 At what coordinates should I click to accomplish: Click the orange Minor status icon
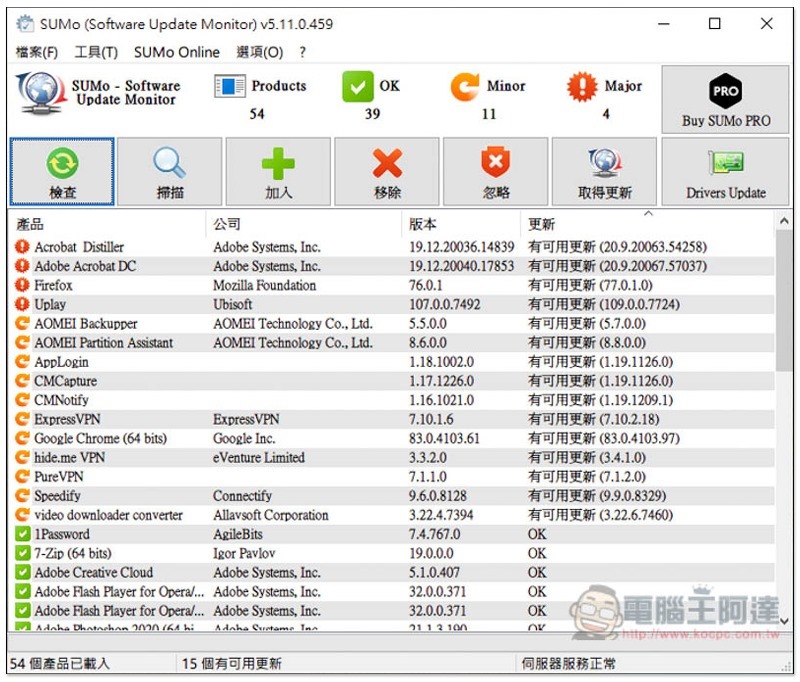click(465, 87)
